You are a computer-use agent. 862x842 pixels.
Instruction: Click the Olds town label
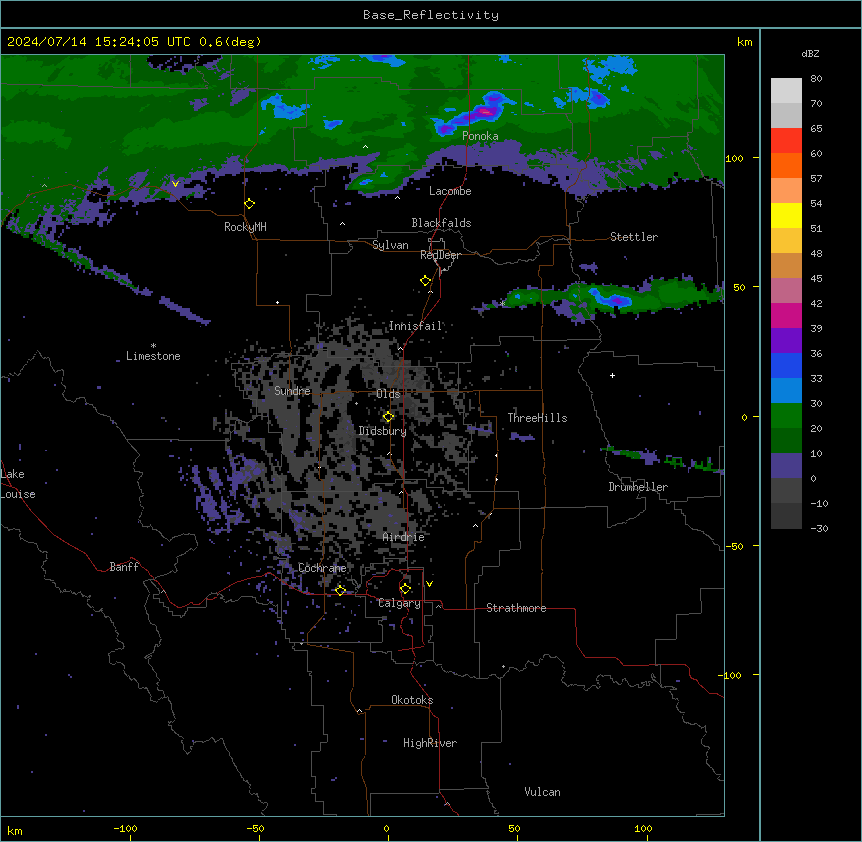(x=388, y=394)
